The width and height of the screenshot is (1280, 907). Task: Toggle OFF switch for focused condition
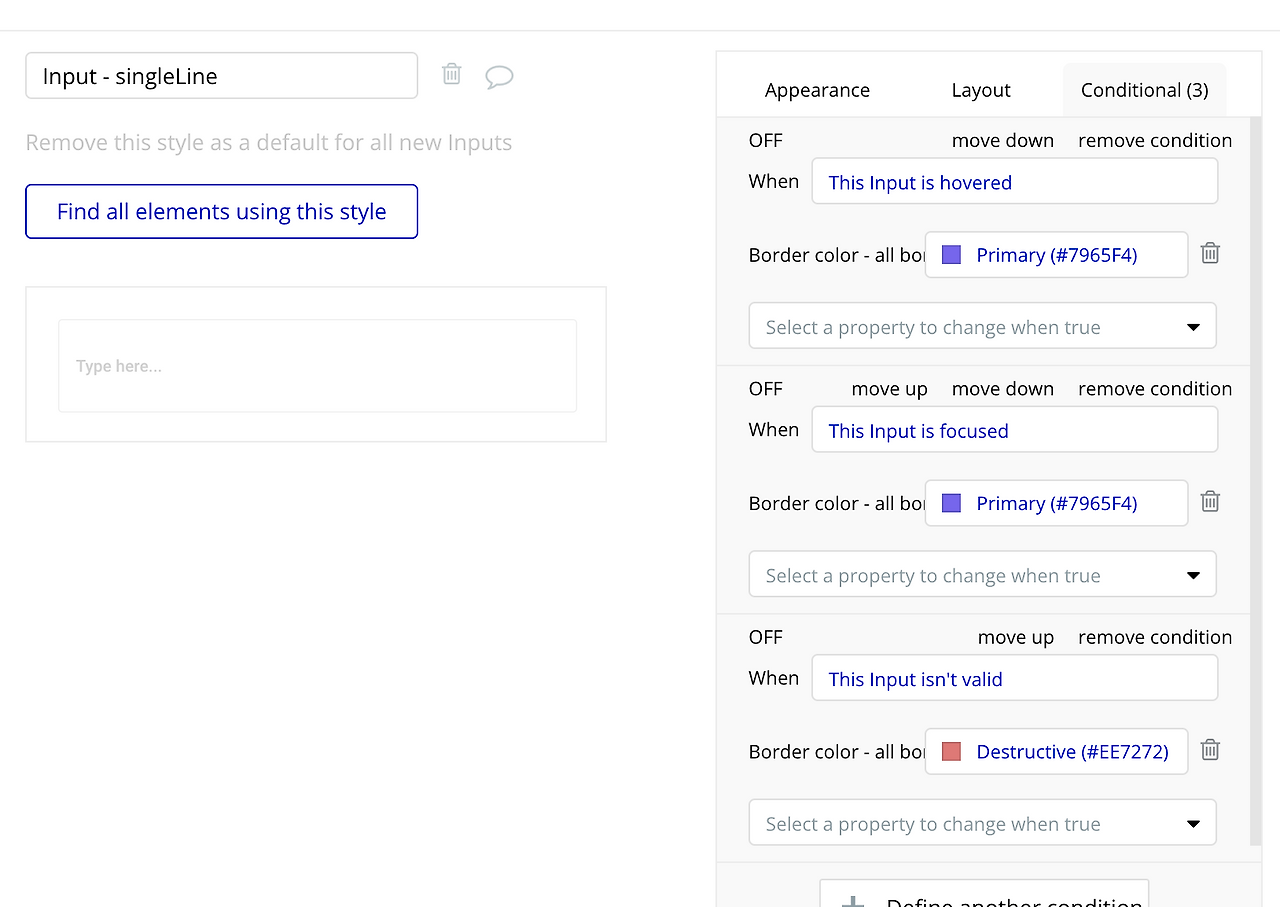765,389
